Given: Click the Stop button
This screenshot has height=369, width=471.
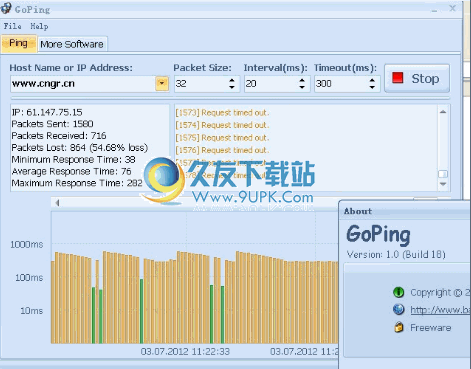Looking at the screenshot, I should tap(417, 79).
